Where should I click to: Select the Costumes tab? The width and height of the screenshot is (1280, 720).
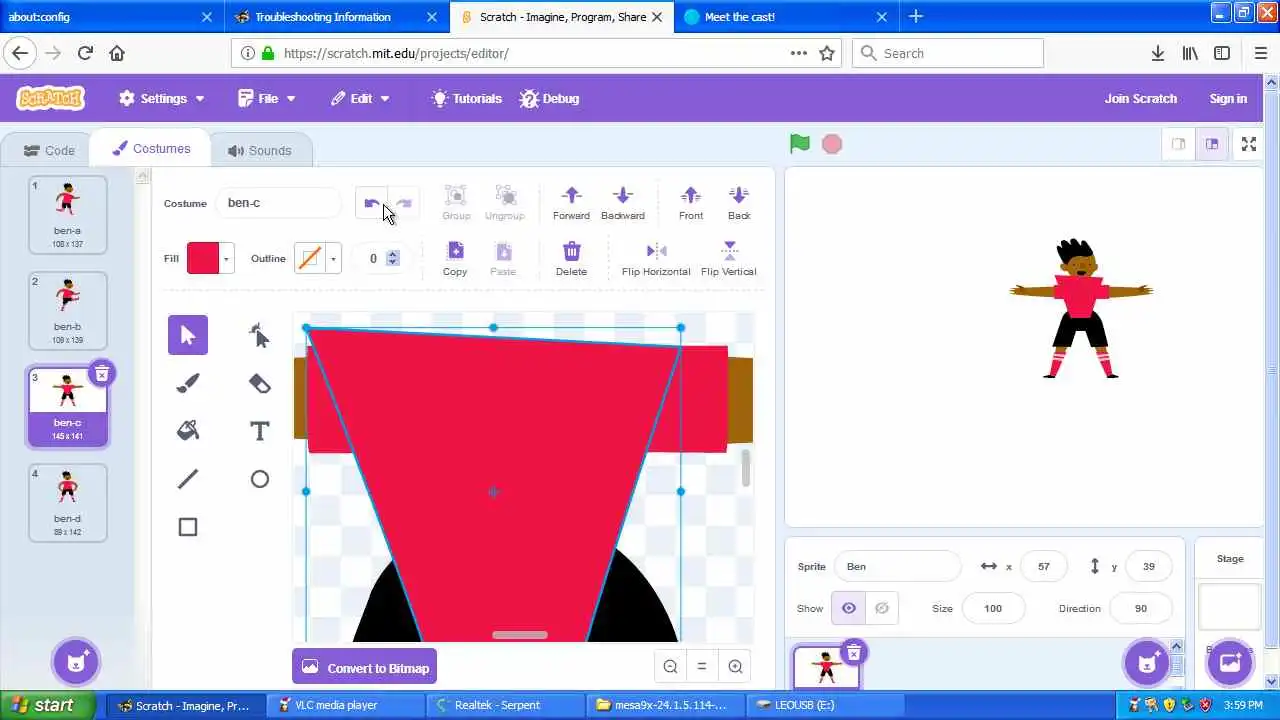tap(151, 148)
